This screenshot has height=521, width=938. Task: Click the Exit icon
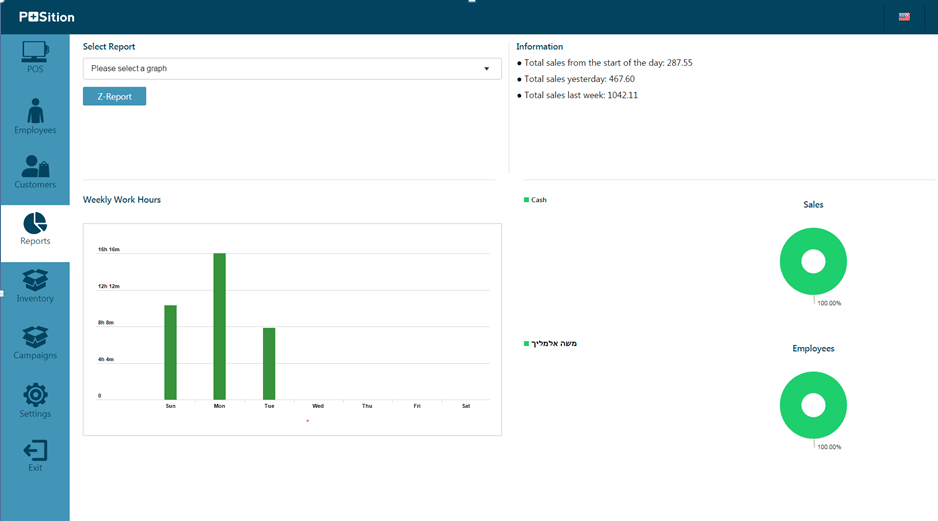[35, 451]
